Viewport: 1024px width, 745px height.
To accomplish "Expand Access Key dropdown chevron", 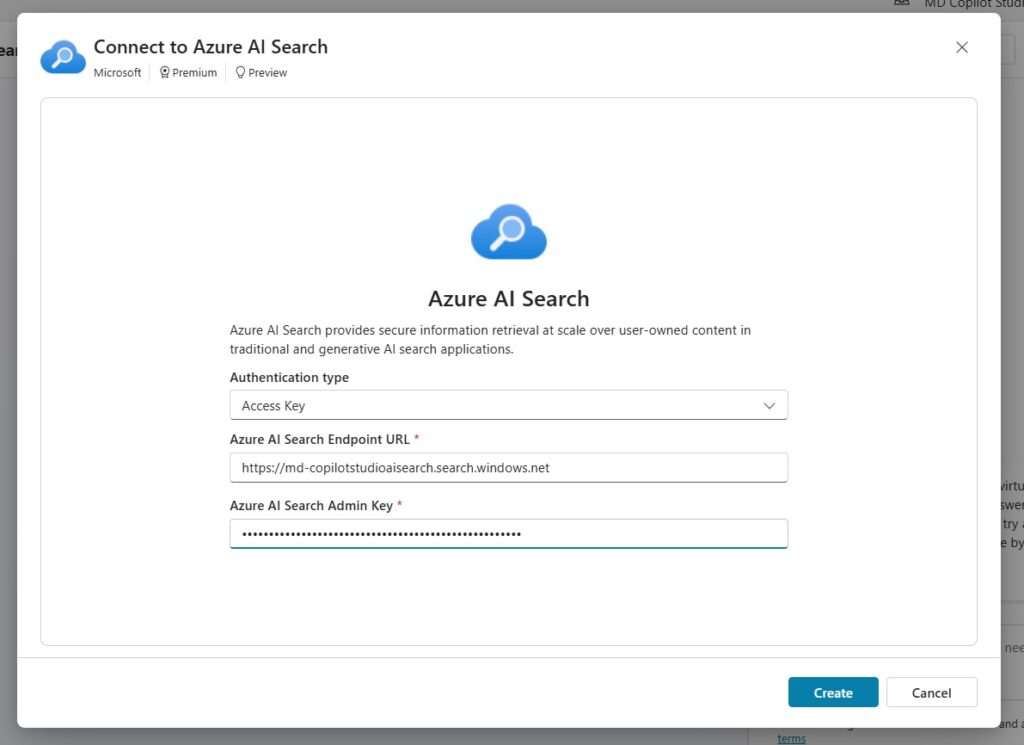I will point(769,405).
